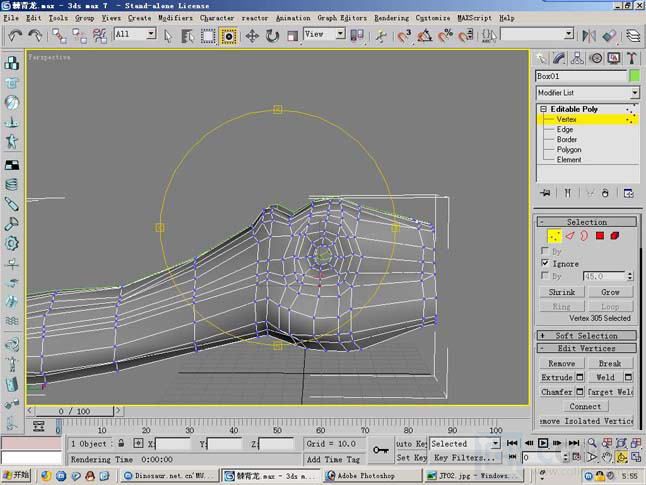Collapse the Edit Vertices rollout
646x485 pixels.
click(x=587, y=348)
